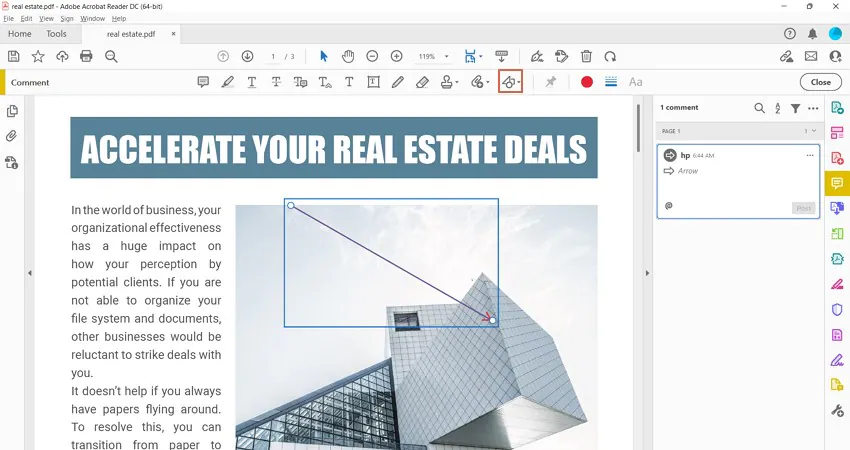Zoom in with the plus icon

click(396, 56)
